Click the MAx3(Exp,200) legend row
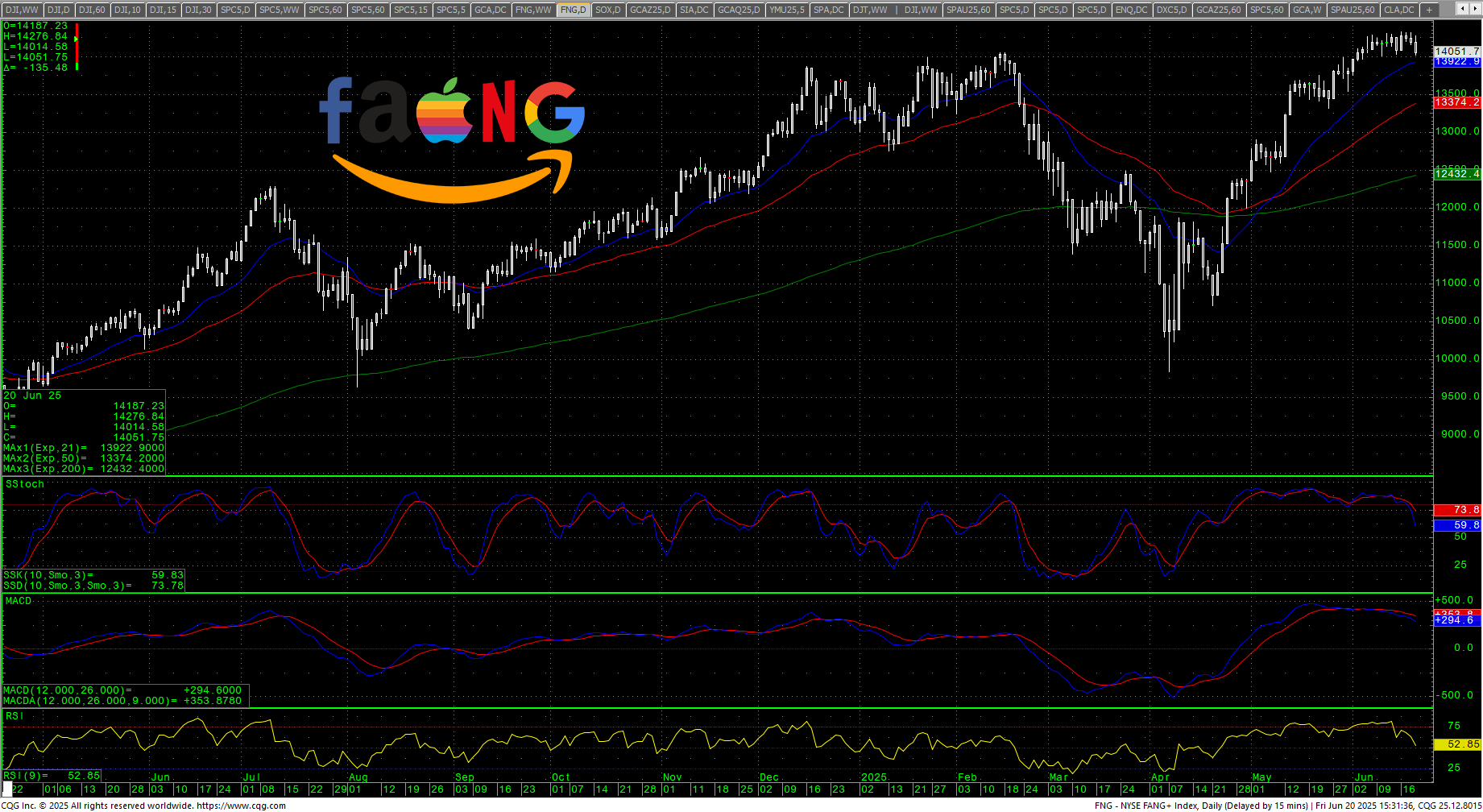This screenshot has width=1483, height=812. point(84,469)
